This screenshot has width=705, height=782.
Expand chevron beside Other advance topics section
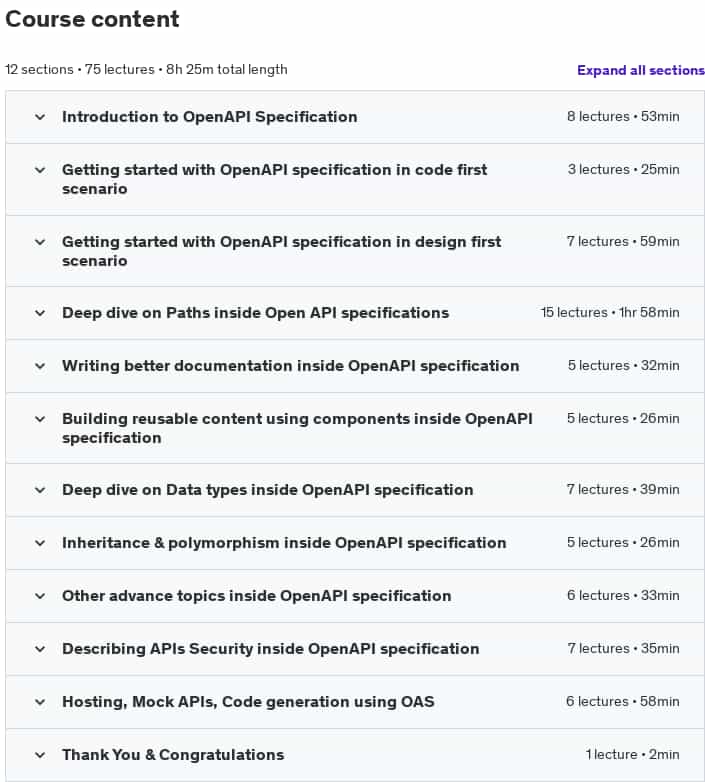(40, 596)
